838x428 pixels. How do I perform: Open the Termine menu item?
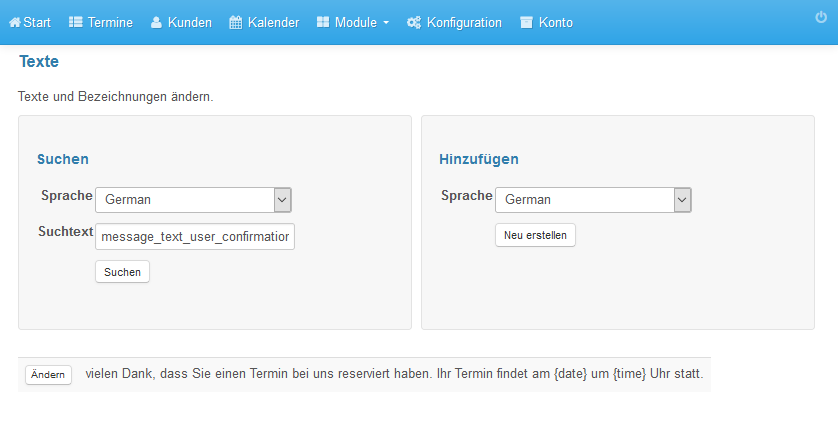[110, 22]
